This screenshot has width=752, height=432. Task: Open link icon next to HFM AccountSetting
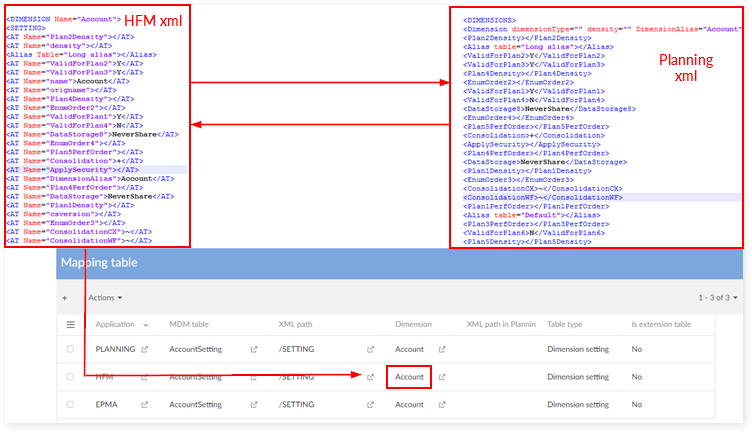254,377
